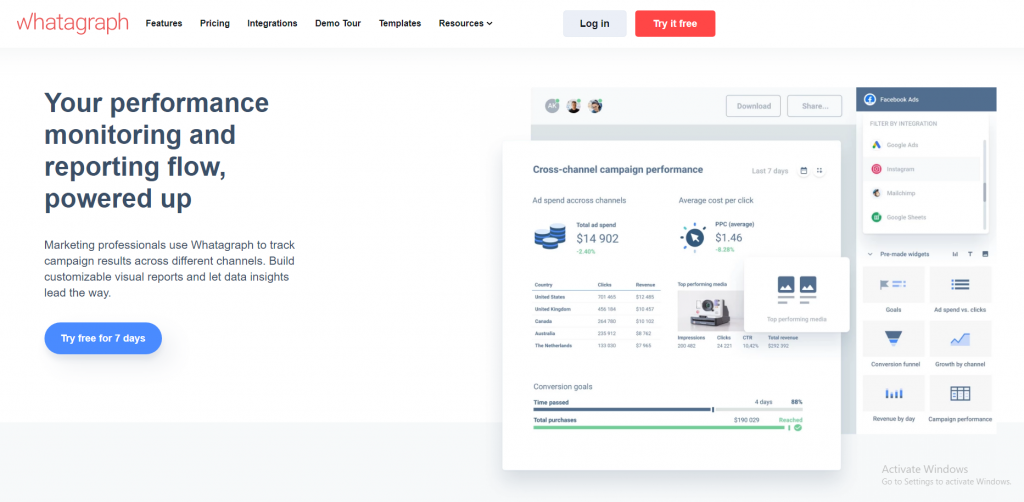The width and height of the screenshot is (1024, 502).
Task: Open the calendar date picker icon
Action: point(804,171)
